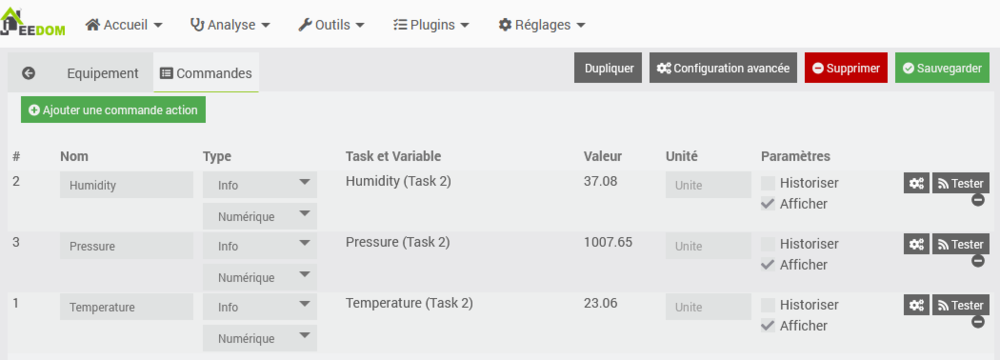
Task: Edit the Temperature name field
Action: tap(126, 306)
